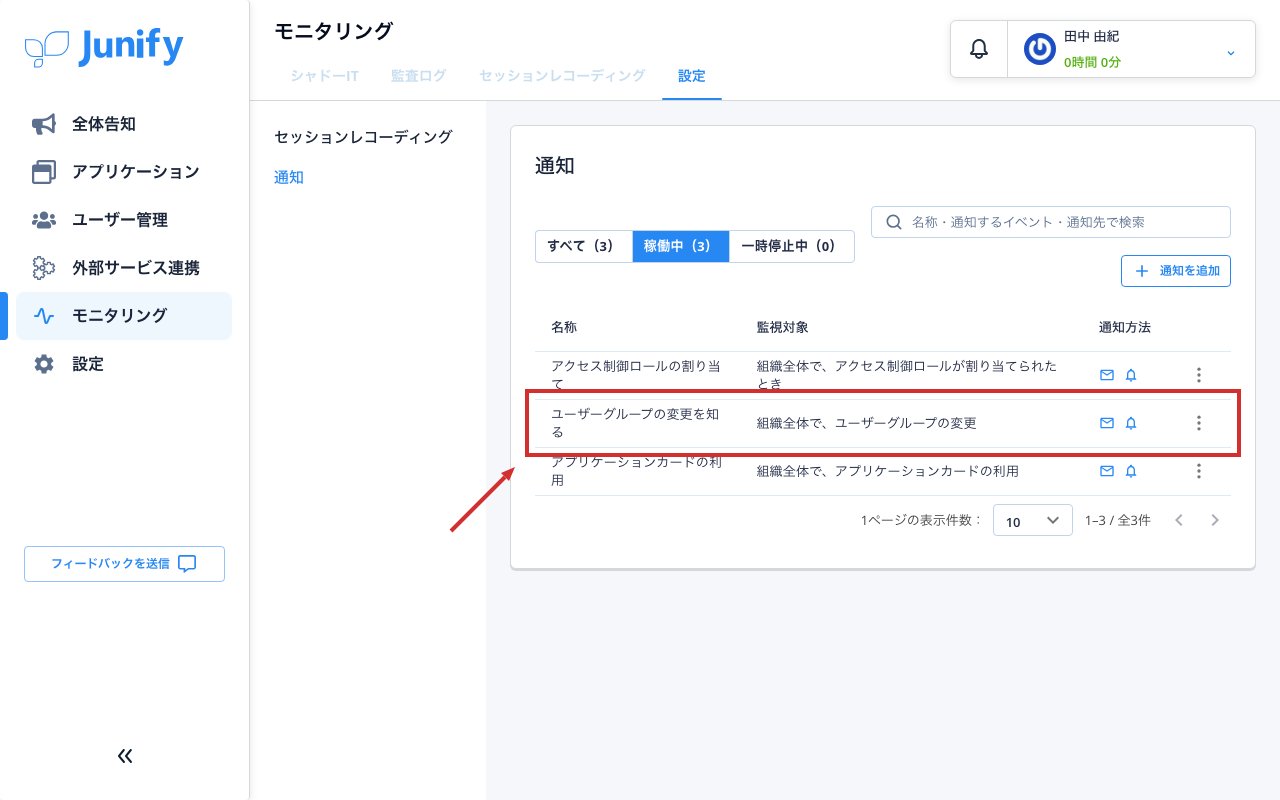The image size is (1280, 800).
Task: Click the 名称 column header
Action: pyautogui.click(x=564, y=327)
